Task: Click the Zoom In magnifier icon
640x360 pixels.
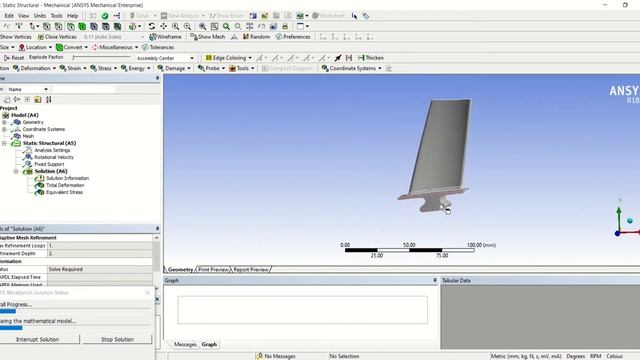Action: click(x=176, y=26)
